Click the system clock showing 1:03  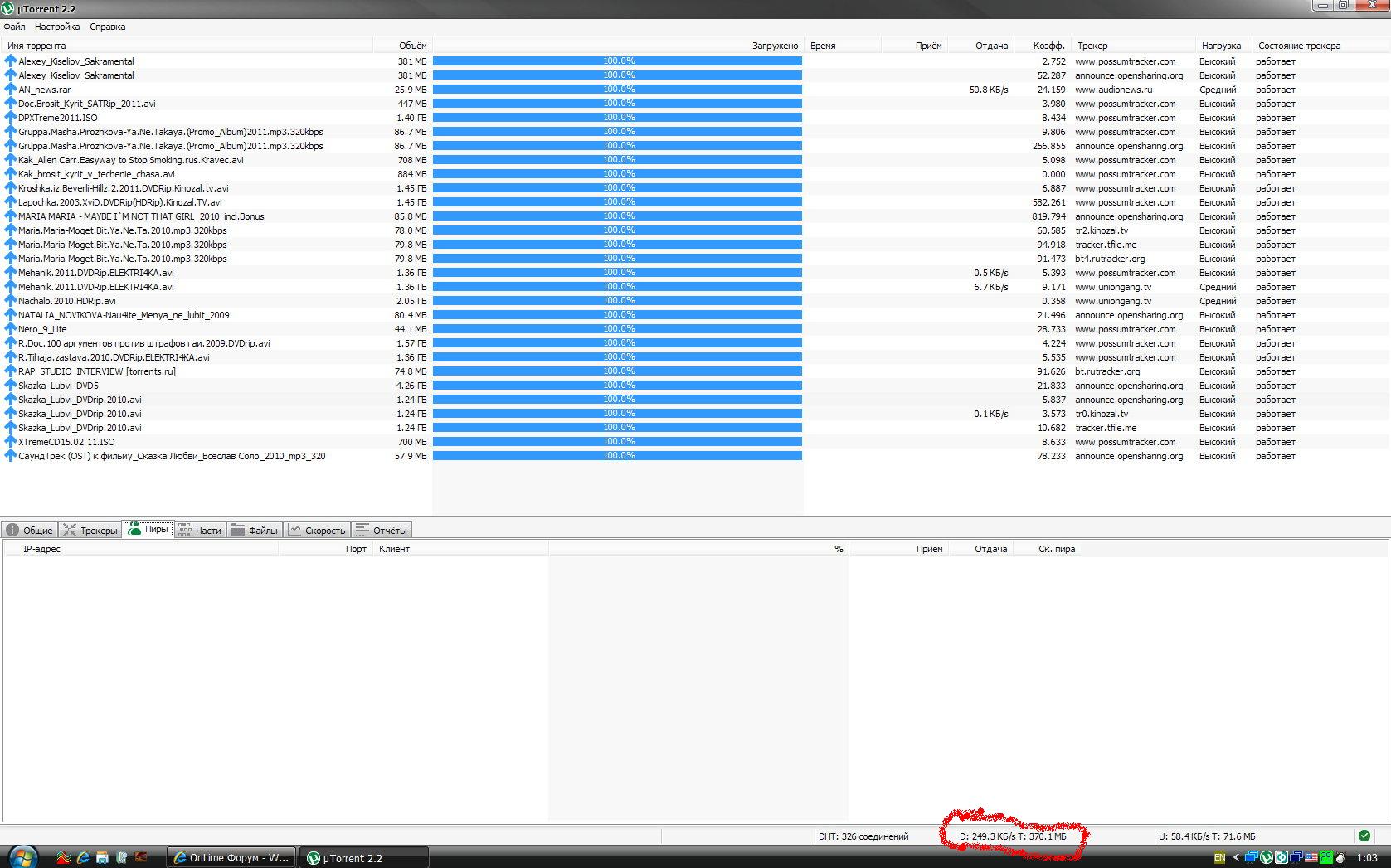(x=1367, y=858)
